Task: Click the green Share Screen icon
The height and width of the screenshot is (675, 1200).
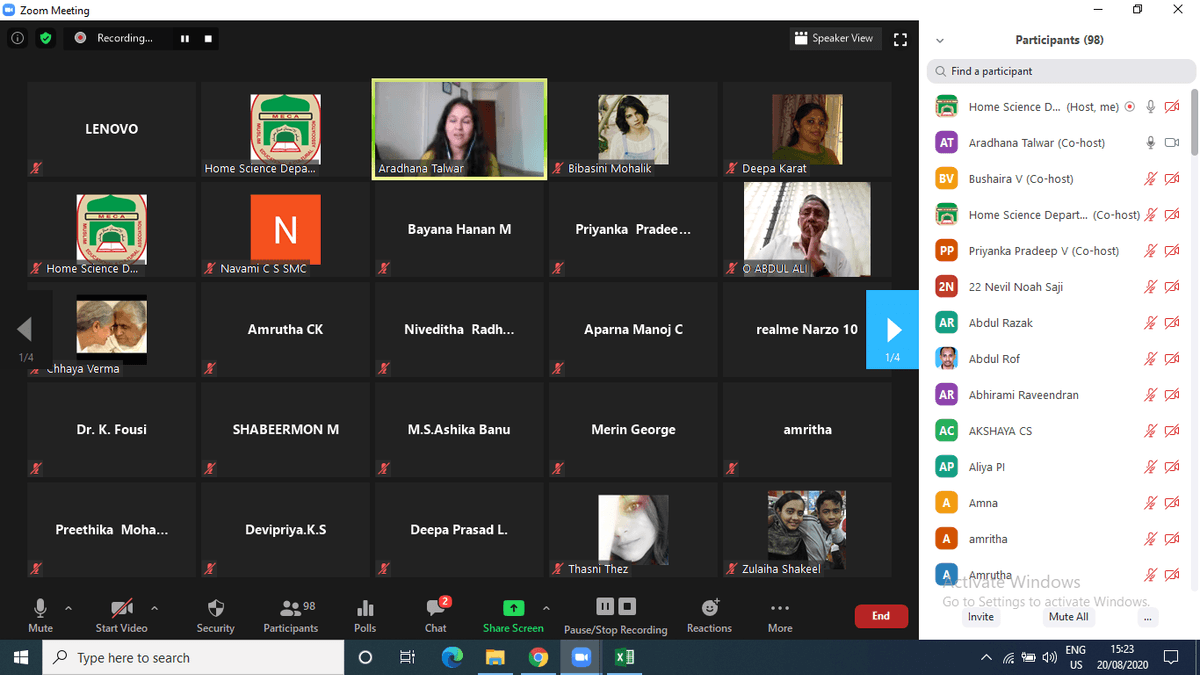Action: 513,608
